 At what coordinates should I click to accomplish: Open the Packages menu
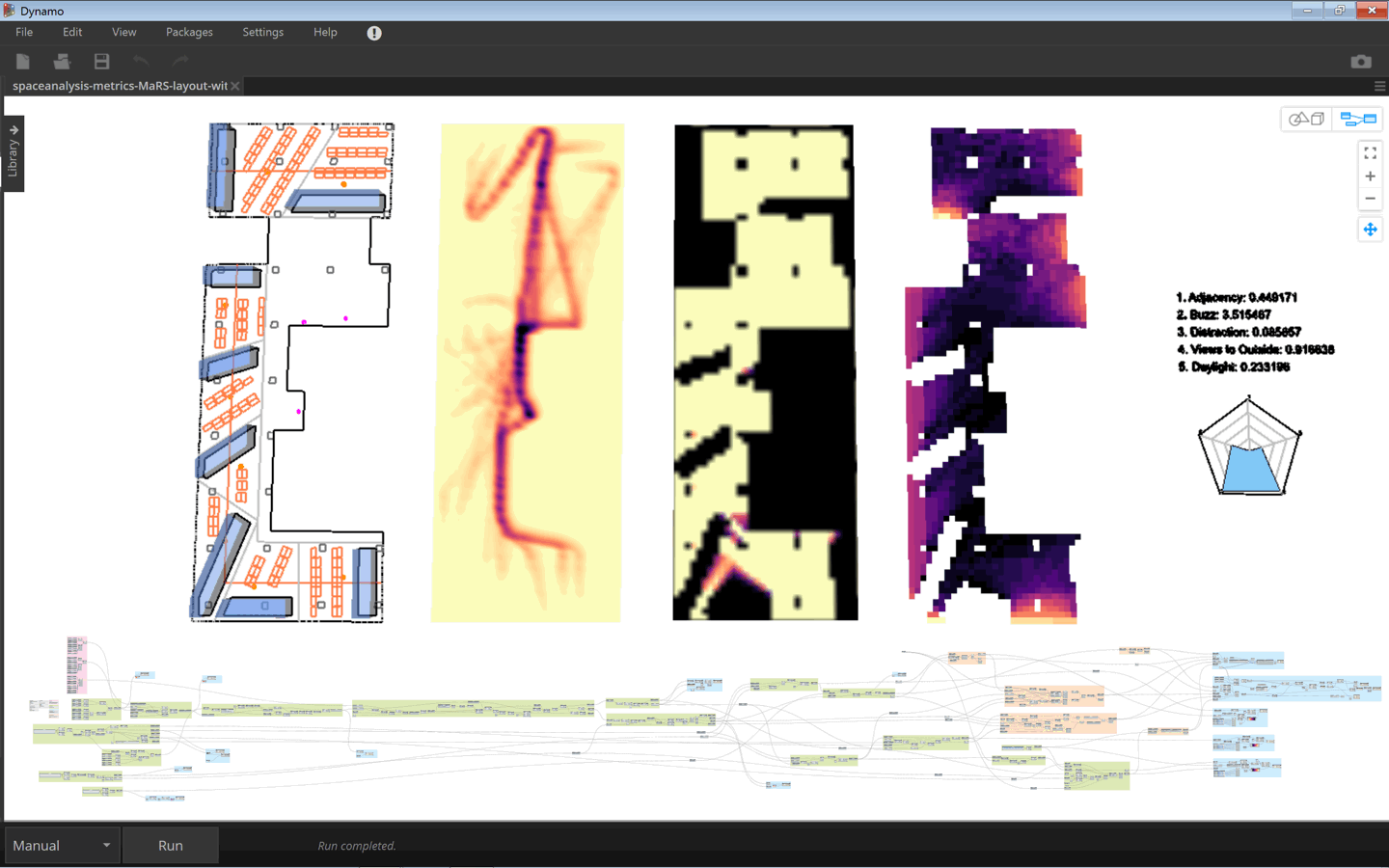click(x=189, y=32)
